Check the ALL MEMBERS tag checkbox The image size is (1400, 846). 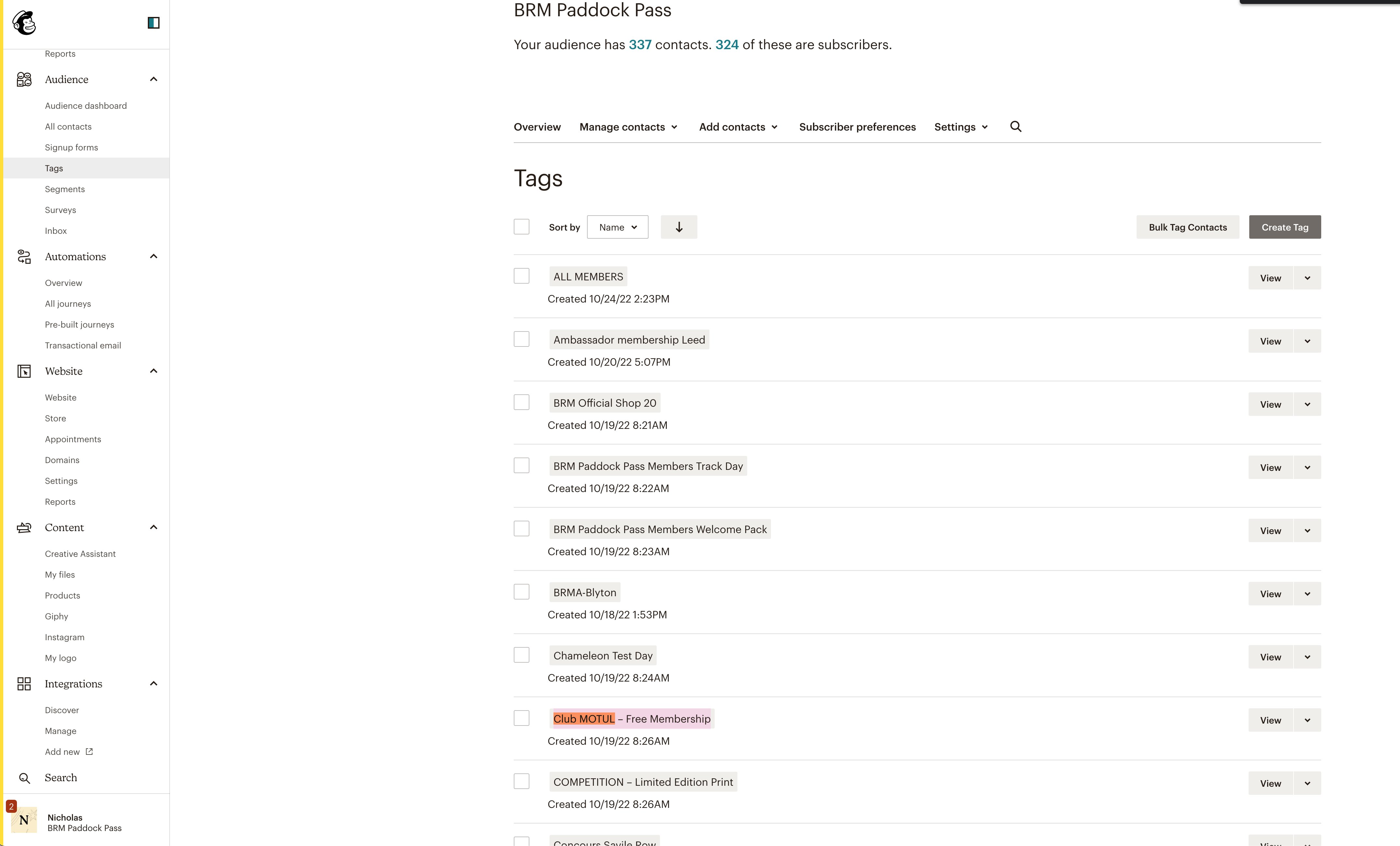point(522,276)
